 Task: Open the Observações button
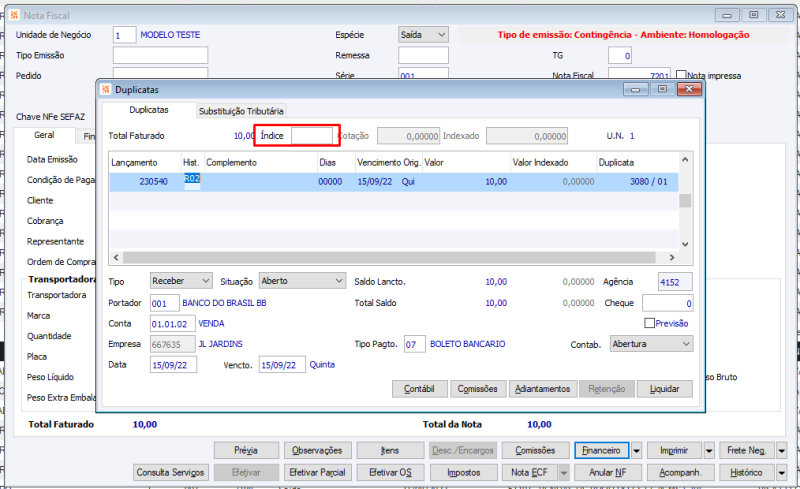point(317,451)
